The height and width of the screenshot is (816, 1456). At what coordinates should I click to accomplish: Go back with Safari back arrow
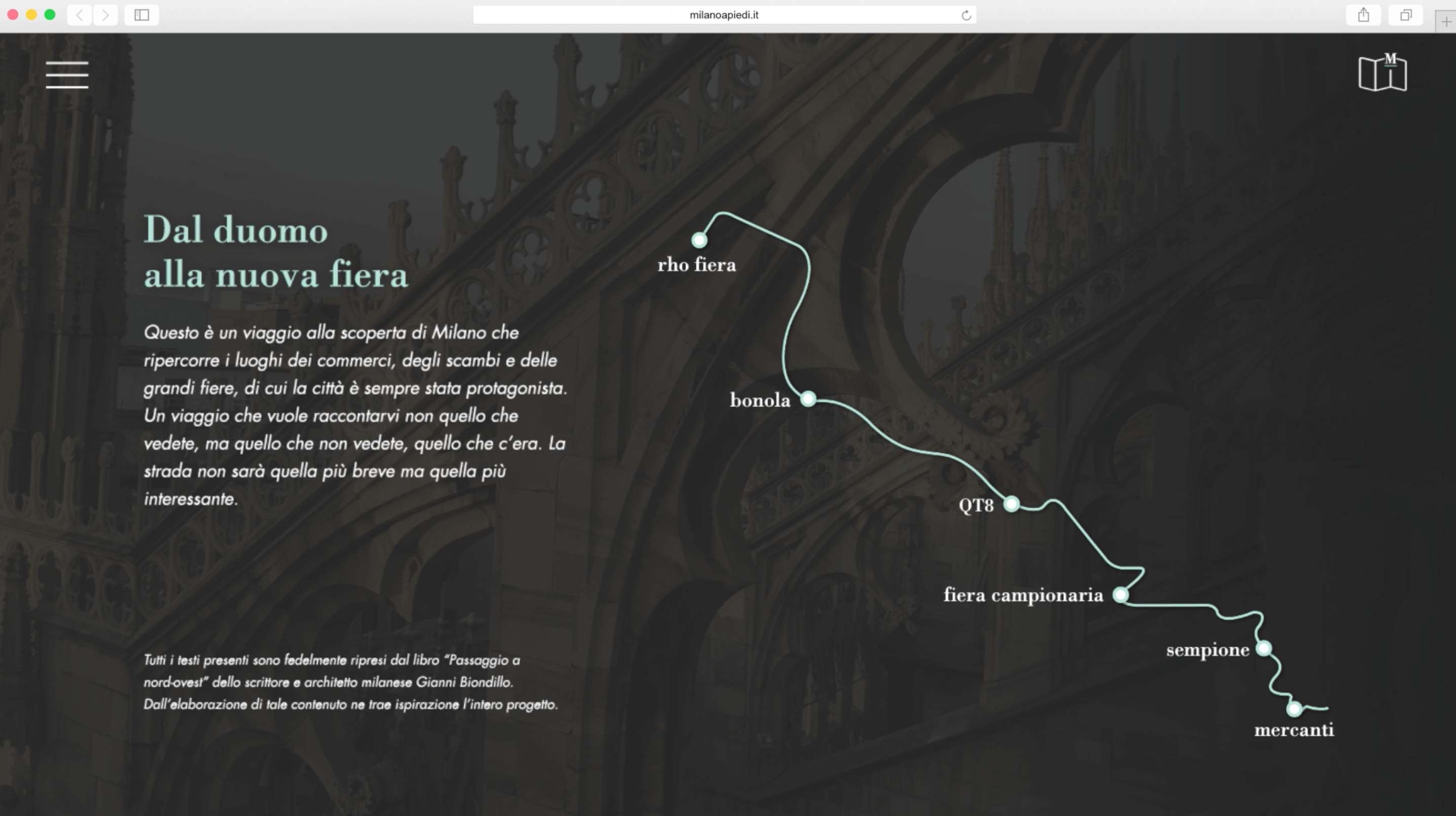tap(80, 15)
